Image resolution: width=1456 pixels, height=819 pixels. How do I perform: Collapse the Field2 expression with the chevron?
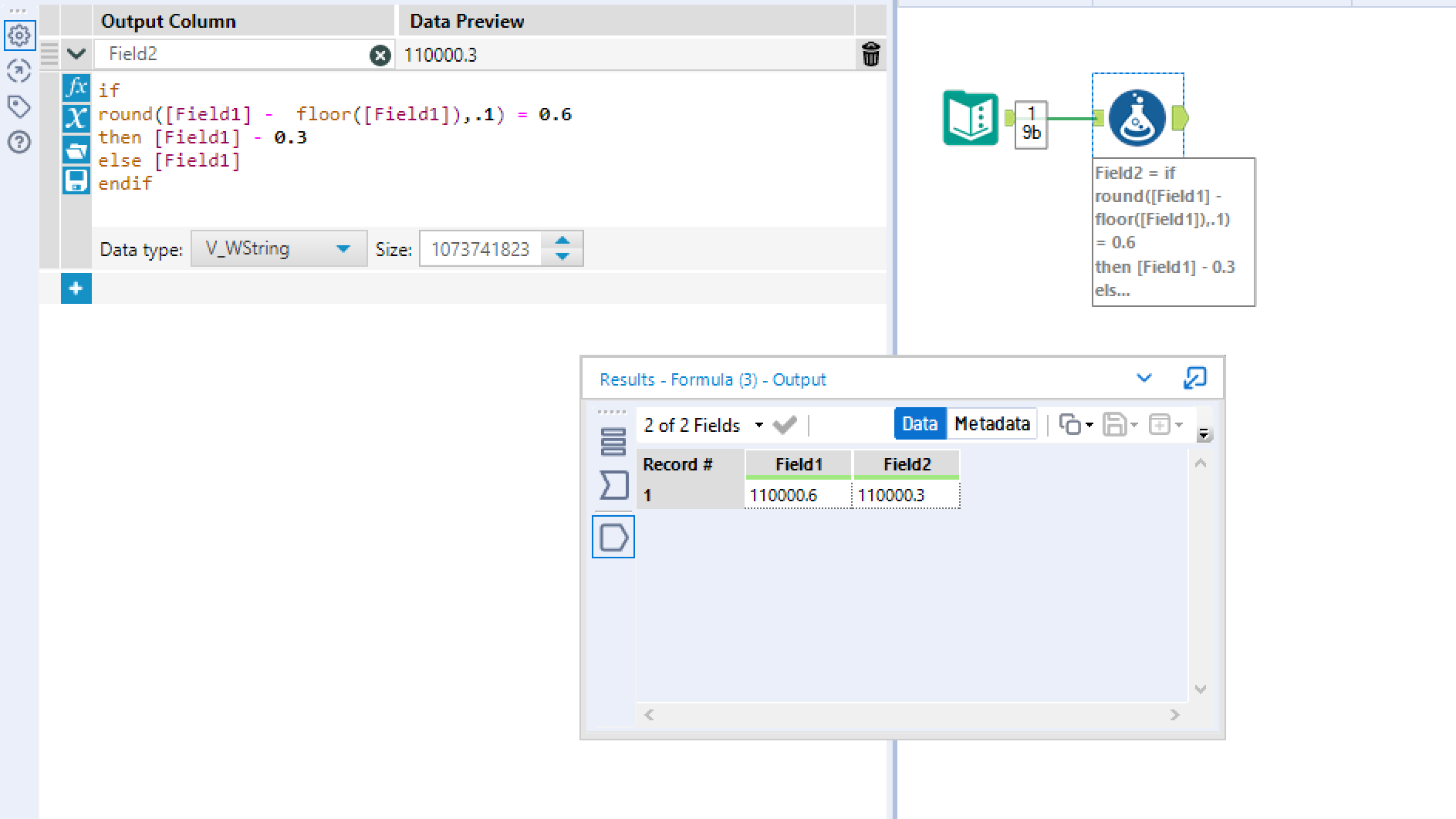(x=76, y=54)
